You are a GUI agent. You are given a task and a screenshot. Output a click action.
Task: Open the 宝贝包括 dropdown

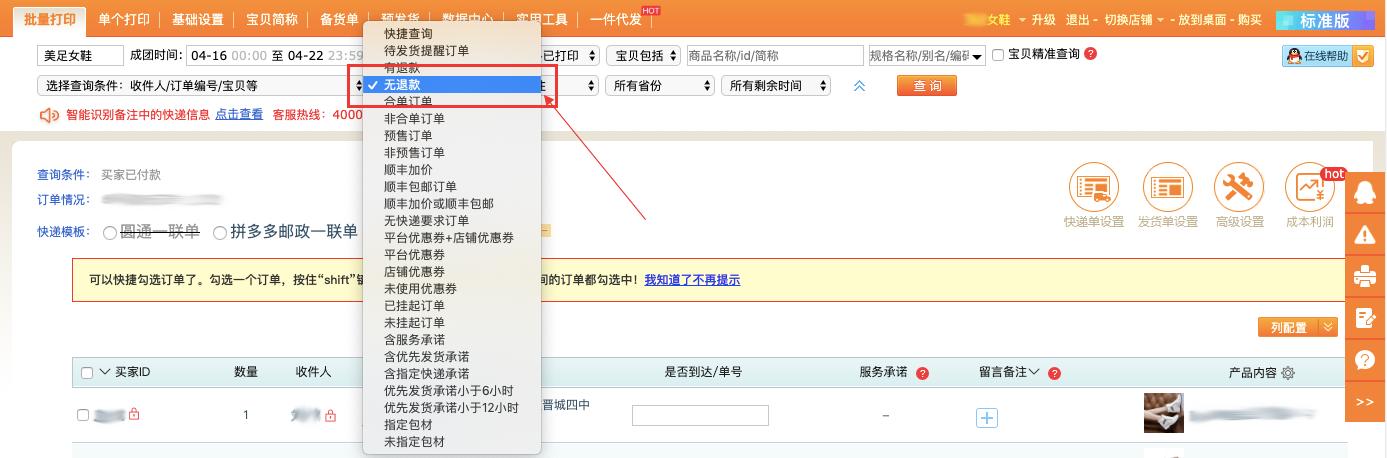pos(642,56)
